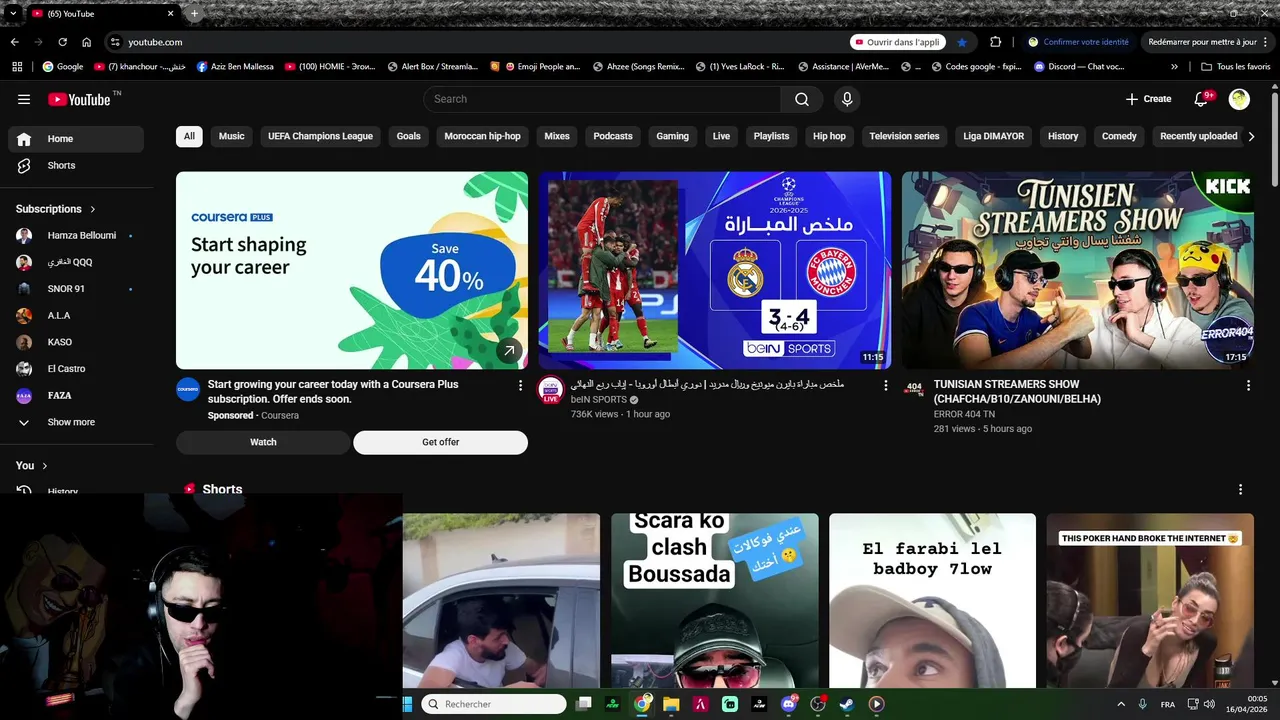Reload the page

coord(62,42)
